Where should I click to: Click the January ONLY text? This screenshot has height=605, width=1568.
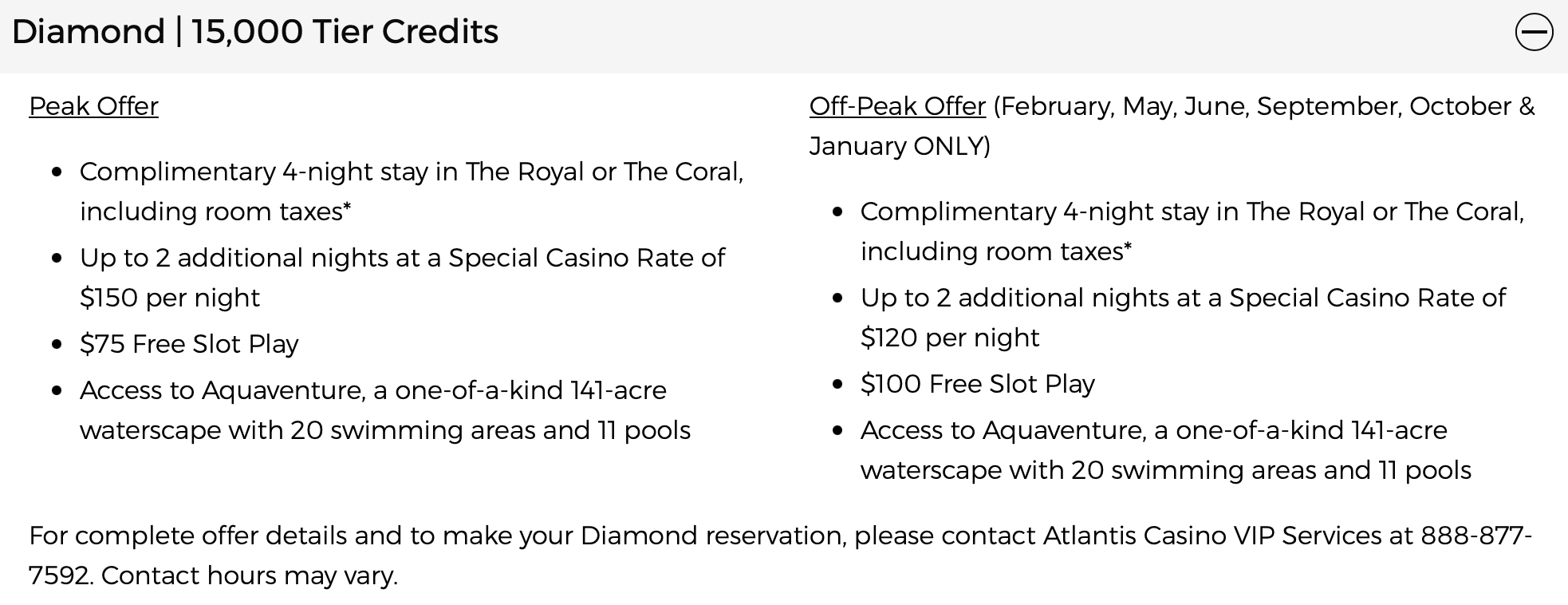pyautogui.click(x=900, y=146)
